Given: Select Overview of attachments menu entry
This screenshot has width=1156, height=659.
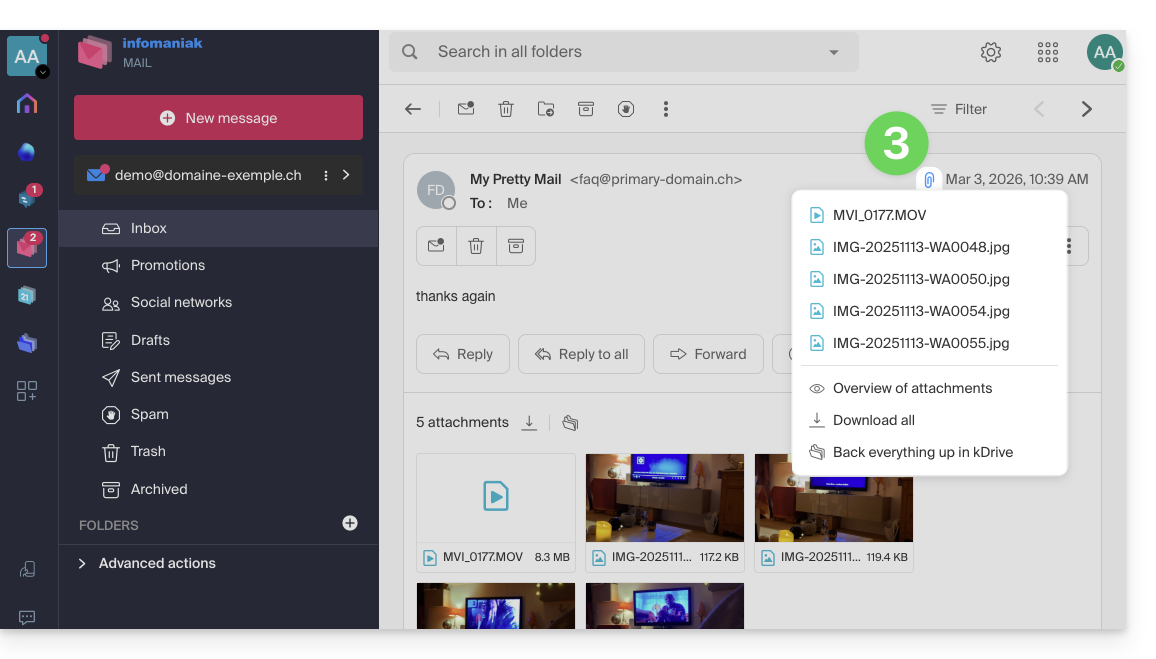Looking at the screenshot, I should click(912, 388).
